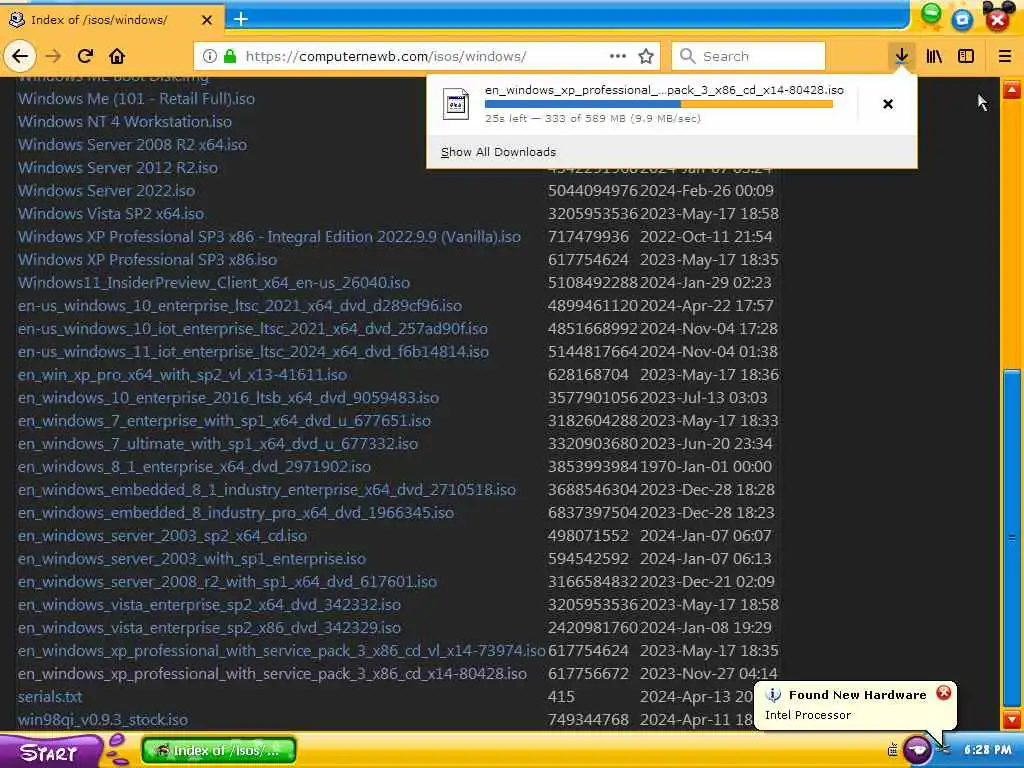
Task: Open a new tab with plus button
Action: click(241, 19)
